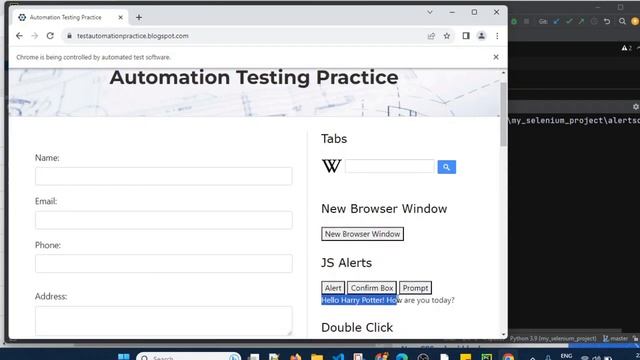Click the Chrome forward arrow
This screenshot has height=360, width=640.
(x=35, y=36)
